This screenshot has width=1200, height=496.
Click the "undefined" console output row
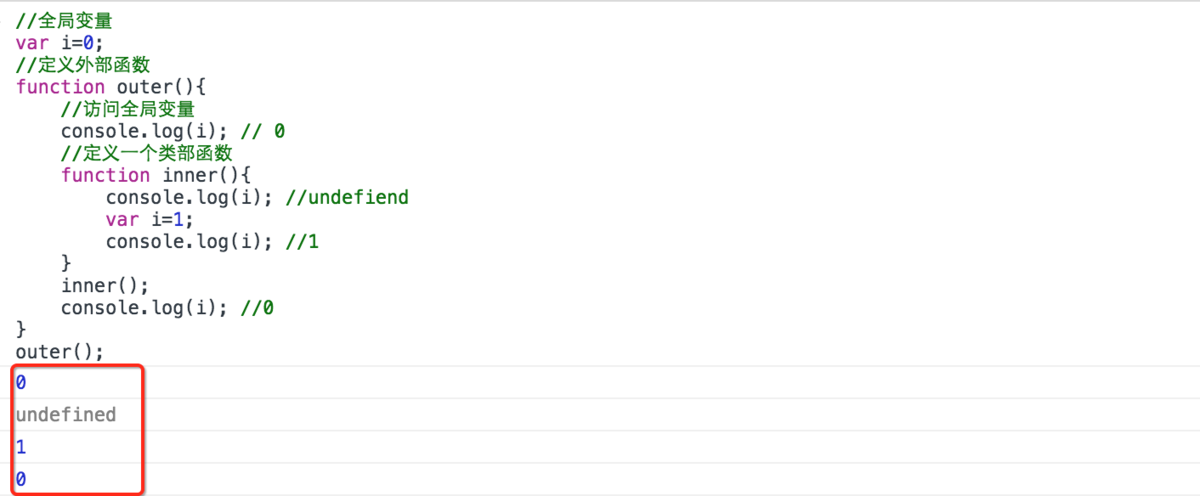pos(66,414)
